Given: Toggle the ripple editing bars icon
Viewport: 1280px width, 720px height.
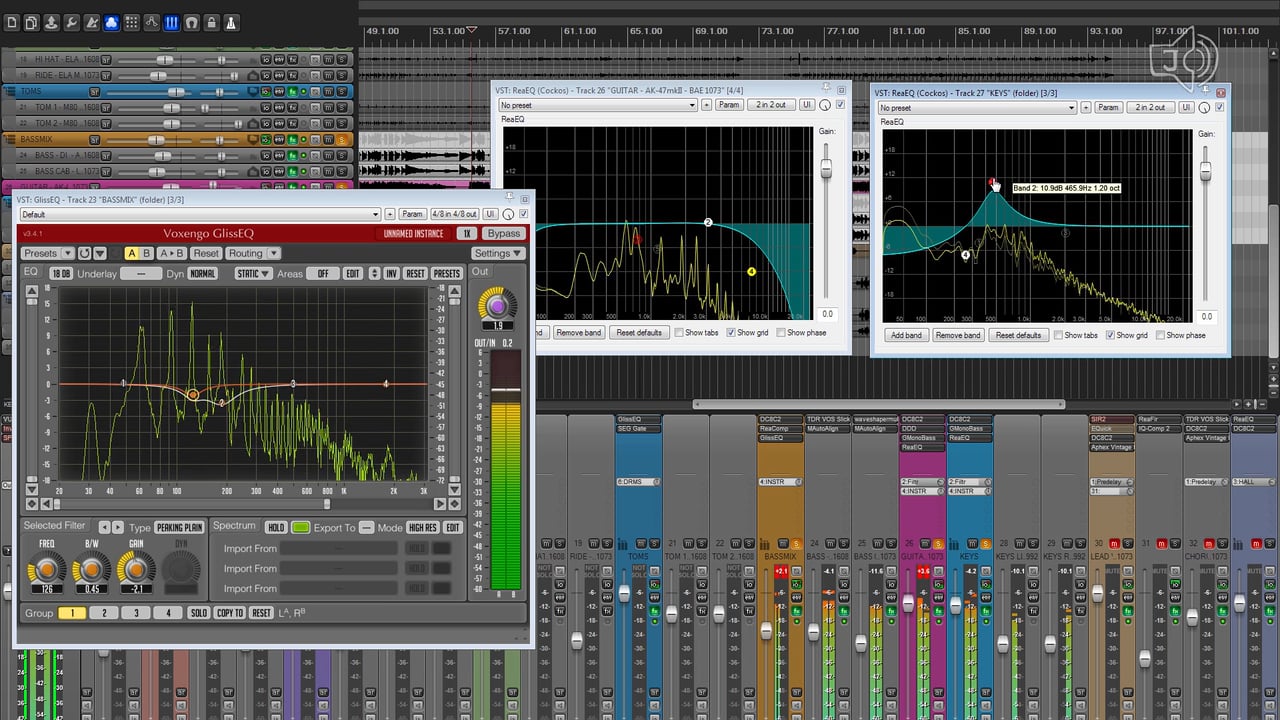Looking at the screenshot, I should [172, 22].
